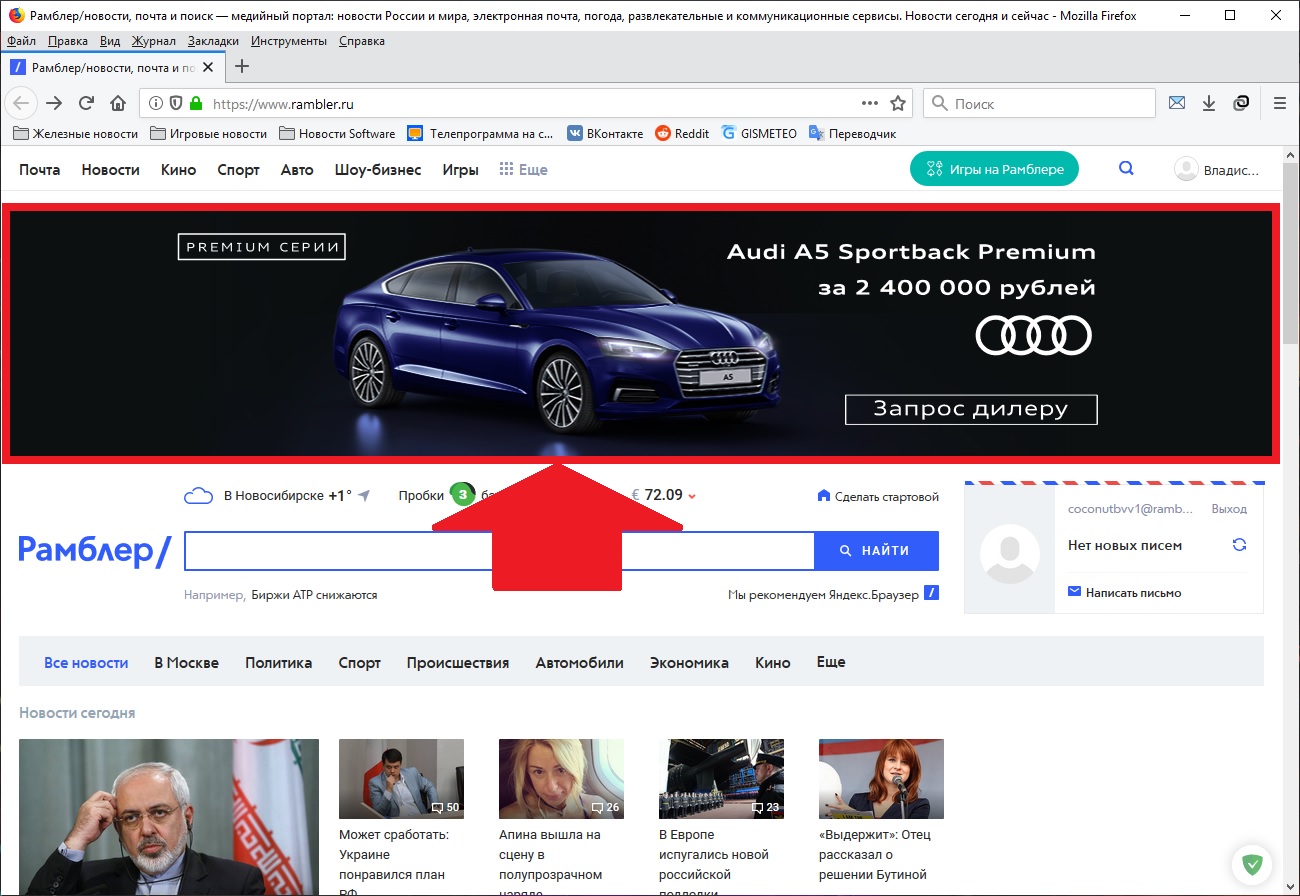Open Железные новости bookmark folder

(75, 133)
